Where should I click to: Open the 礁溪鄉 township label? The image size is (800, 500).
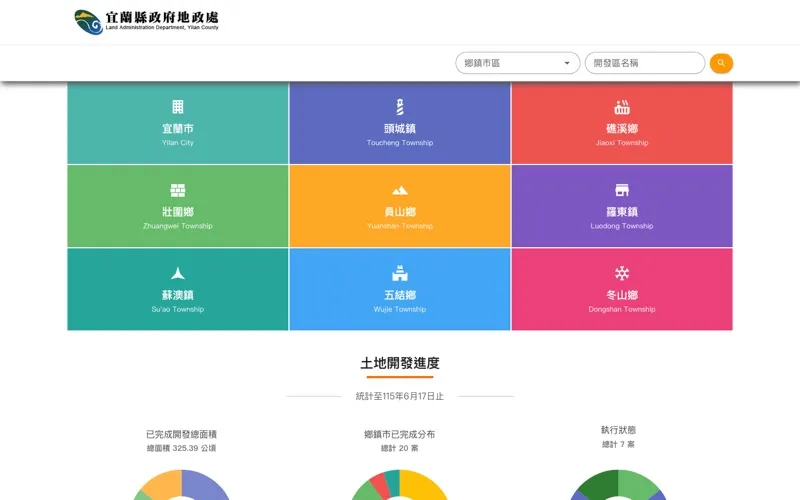(622, 129)
